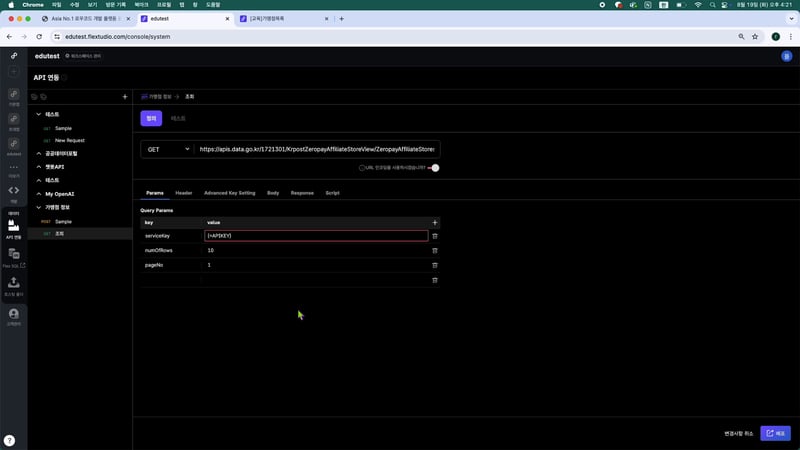800x450 pixels.
Task: Open the API 연동 sidebar icon
Action: tap(14, 228)
